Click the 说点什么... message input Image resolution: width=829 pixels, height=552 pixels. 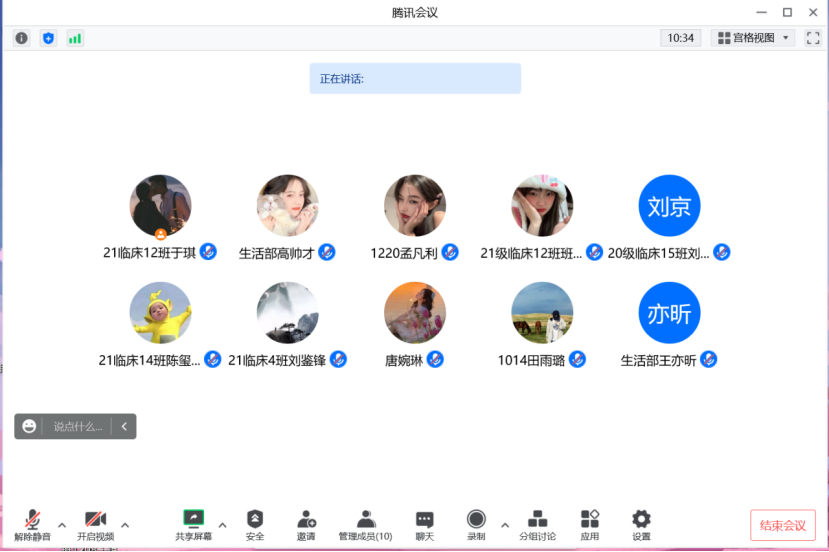click(x=78, y=427)
